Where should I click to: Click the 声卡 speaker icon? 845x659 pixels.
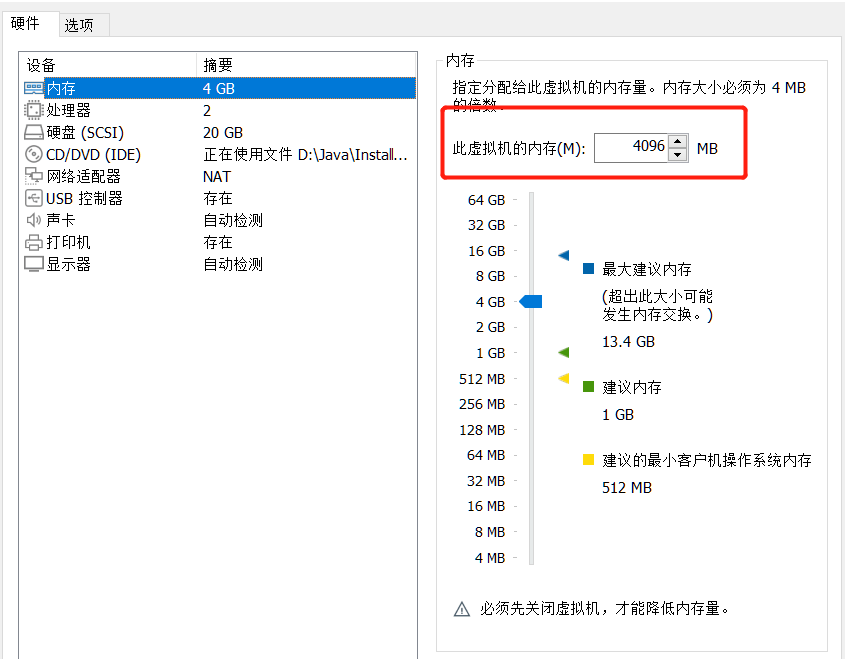[x=33, y=220]
